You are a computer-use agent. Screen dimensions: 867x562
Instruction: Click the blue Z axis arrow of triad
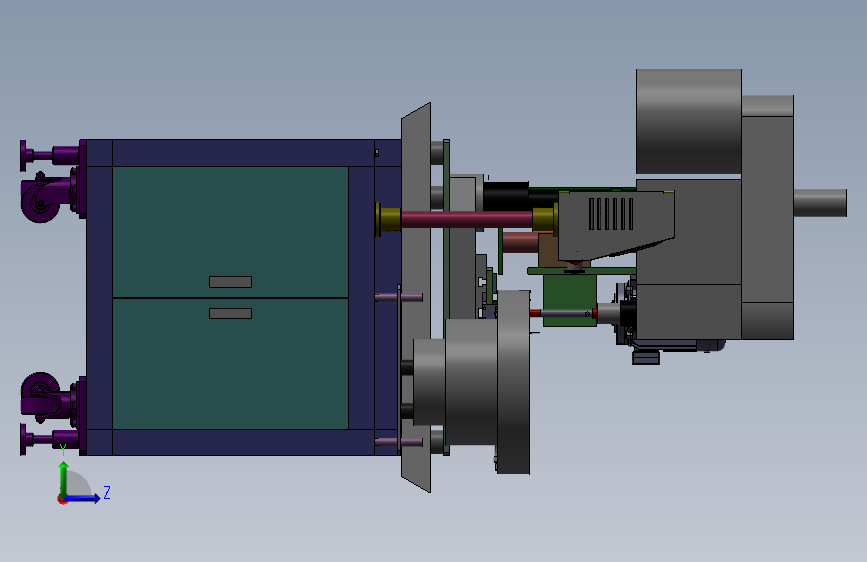tap(83, 498)
